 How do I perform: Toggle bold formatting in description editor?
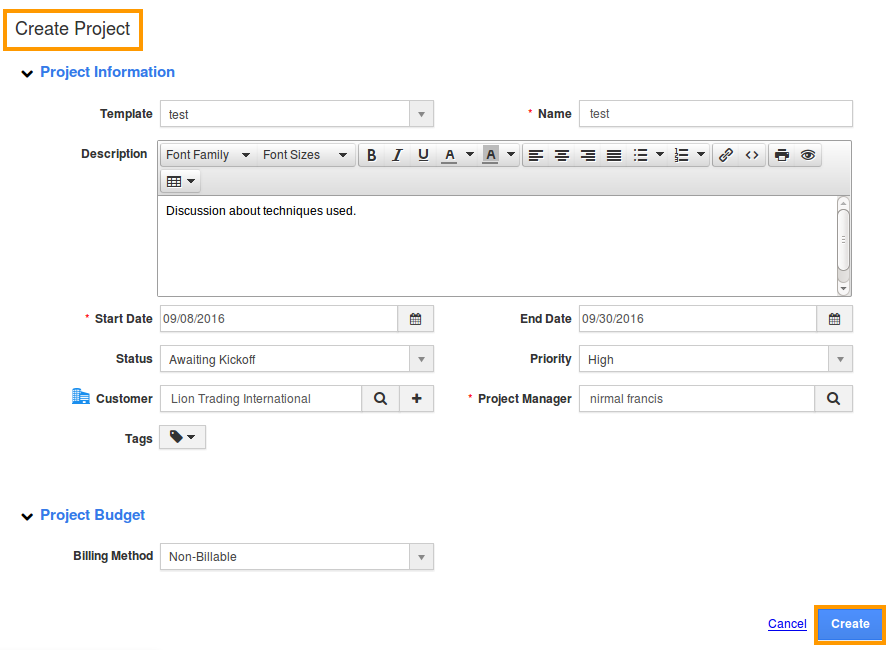[371, 155]
